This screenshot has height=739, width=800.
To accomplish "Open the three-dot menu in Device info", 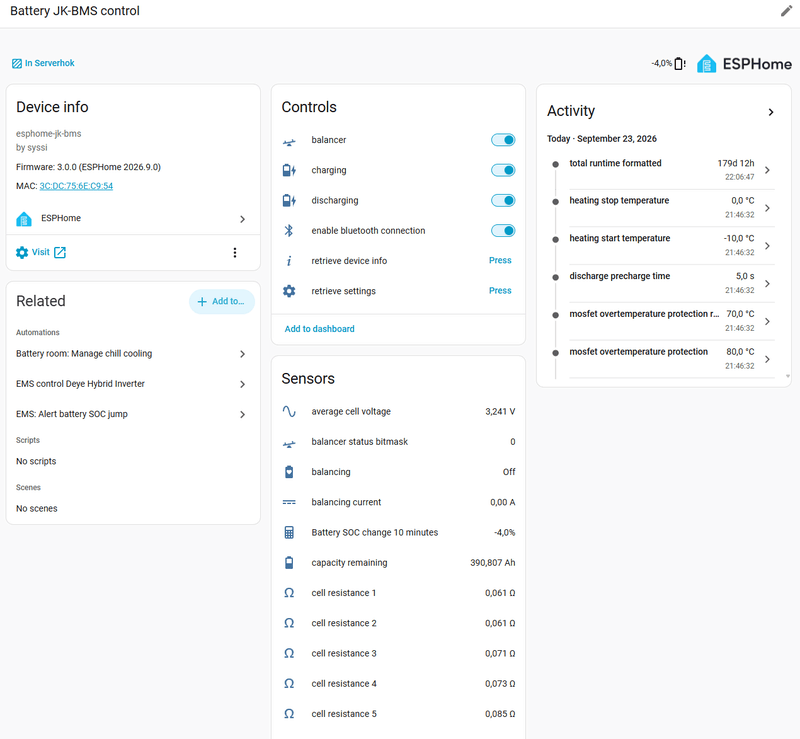I will 235,253.
